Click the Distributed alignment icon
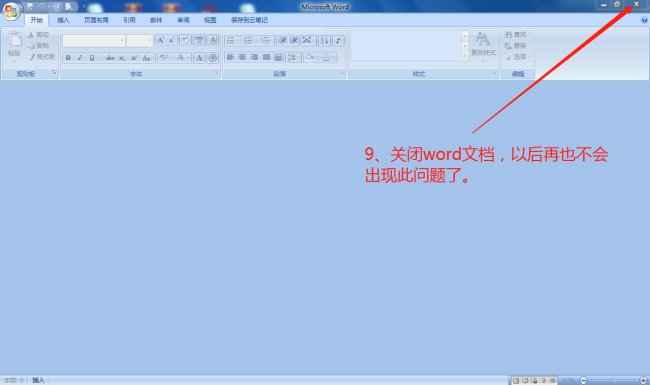650x385 pixels. [x=279, y=57]
